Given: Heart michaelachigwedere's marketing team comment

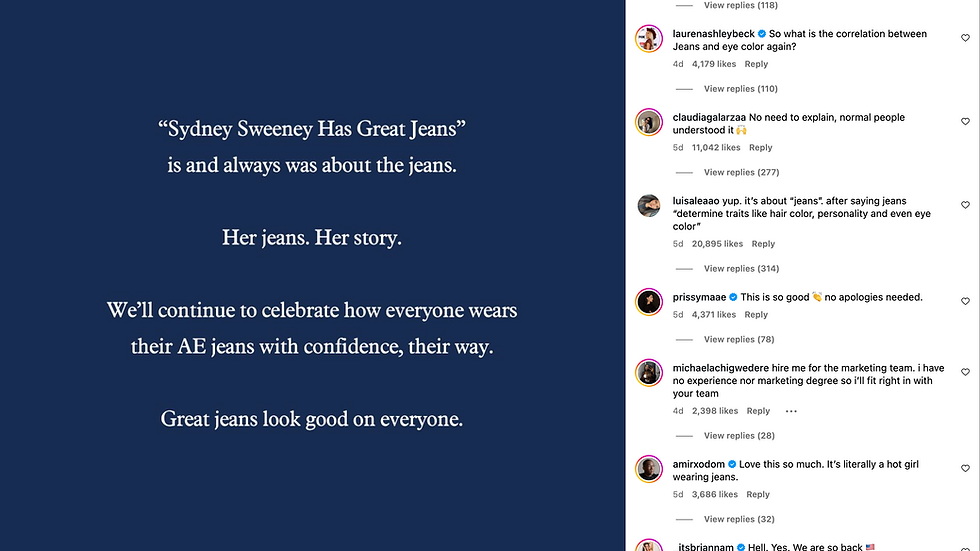Looking at the screenshot, I should tap(965, 372).
